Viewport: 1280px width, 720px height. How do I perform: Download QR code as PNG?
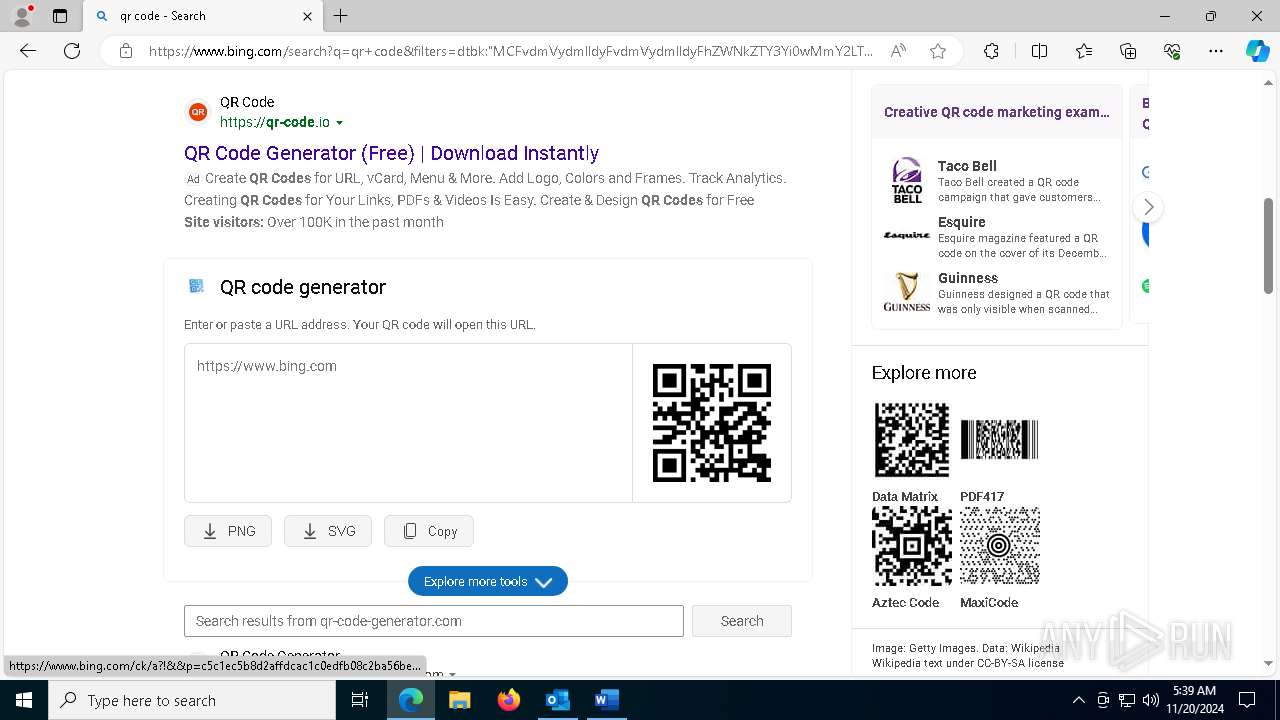[228, 531]
